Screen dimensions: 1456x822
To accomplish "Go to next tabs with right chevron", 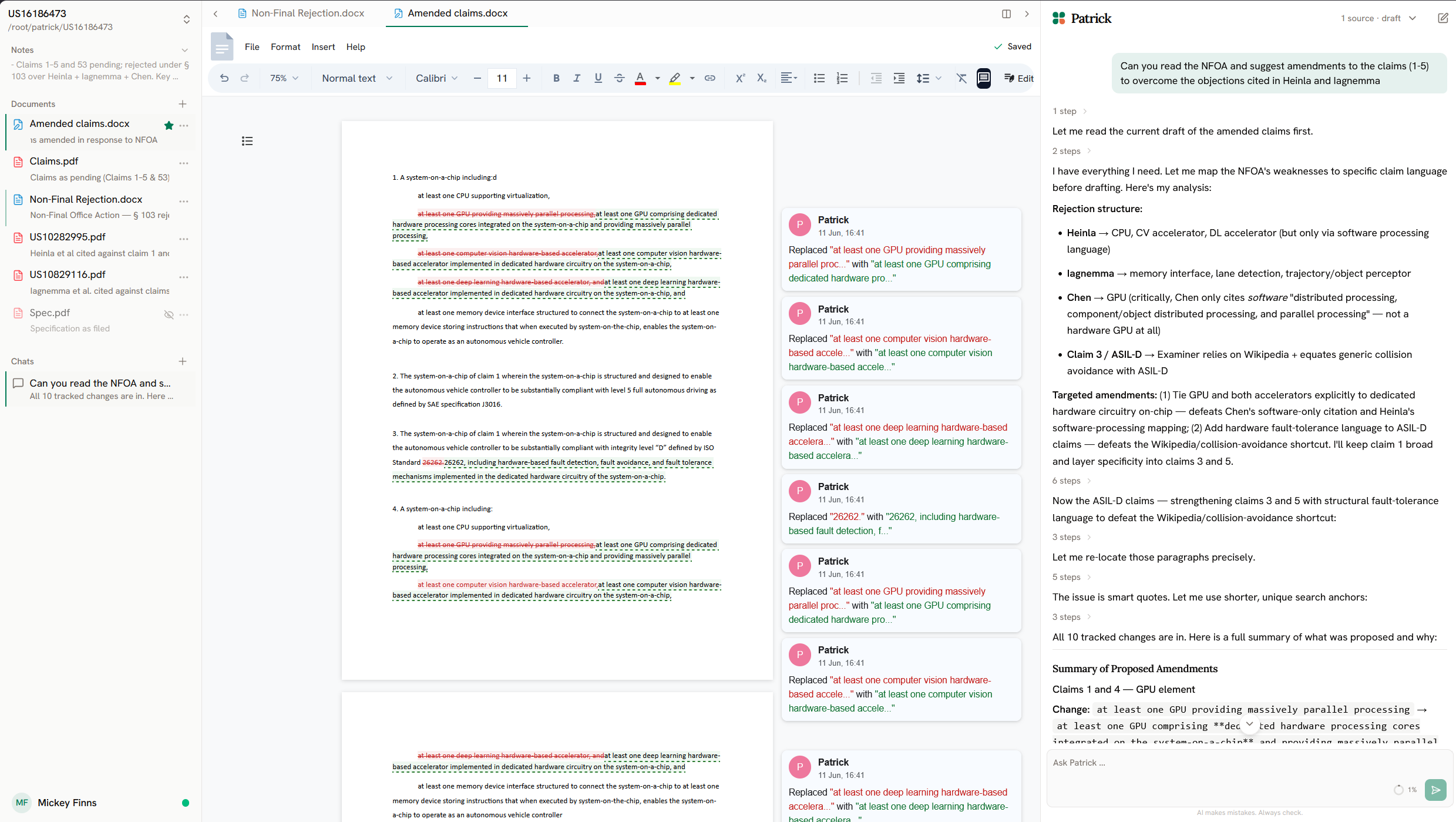I will [x=1027, y=14].
